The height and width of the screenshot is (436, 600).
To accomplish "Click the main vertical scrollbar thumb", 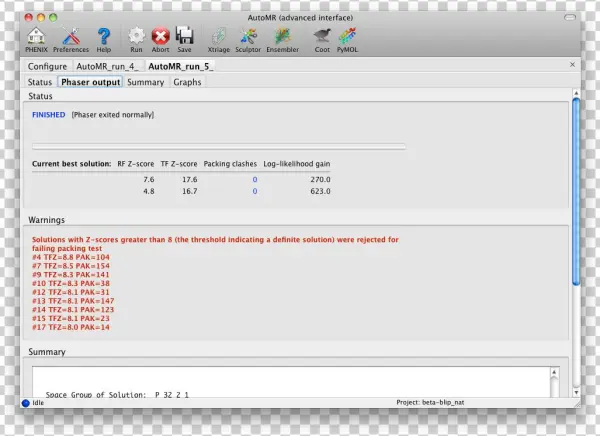I will coord(576,191).
